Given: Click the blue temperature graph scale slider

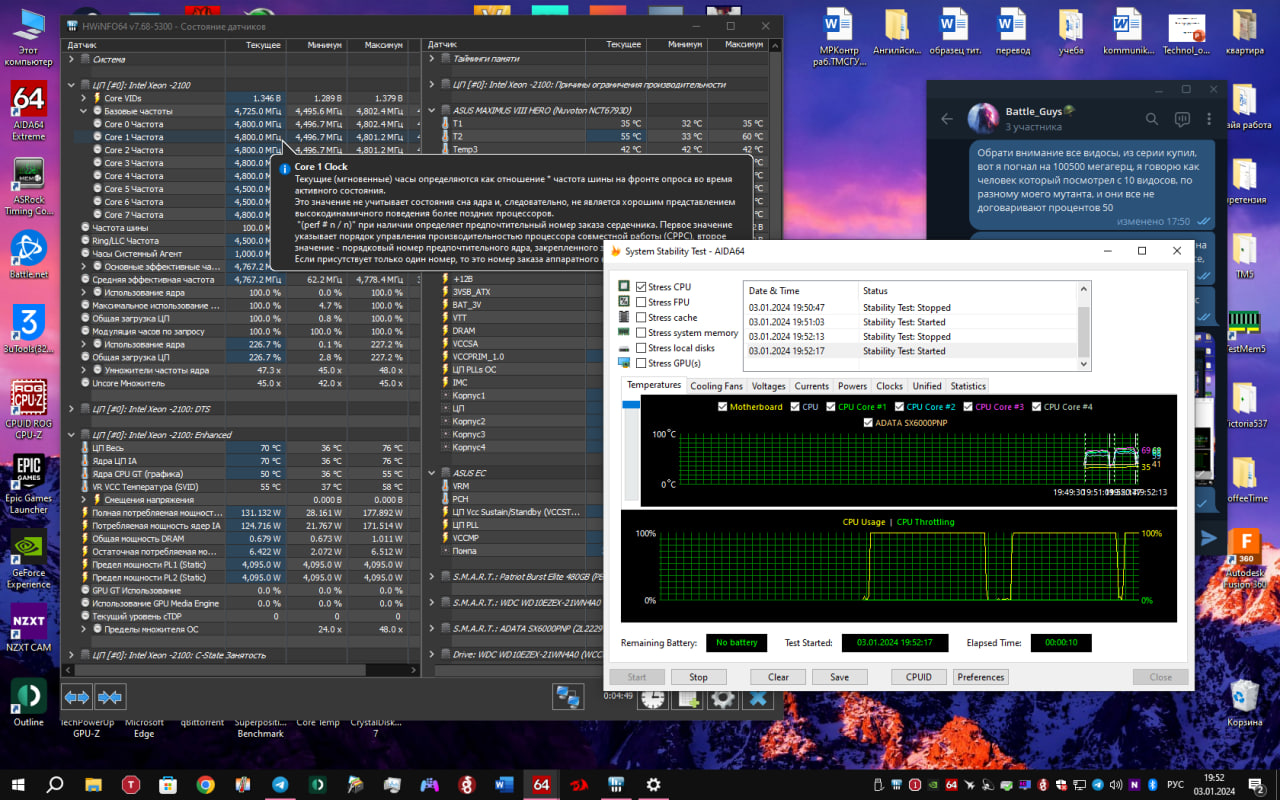Looking at the screenshot, I should click(631, 405).
